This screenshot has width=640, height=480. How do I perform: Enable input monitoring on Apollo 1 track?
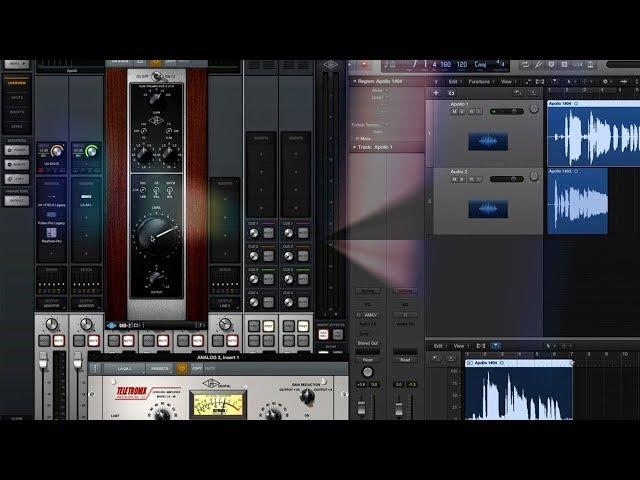coord(479,112)
